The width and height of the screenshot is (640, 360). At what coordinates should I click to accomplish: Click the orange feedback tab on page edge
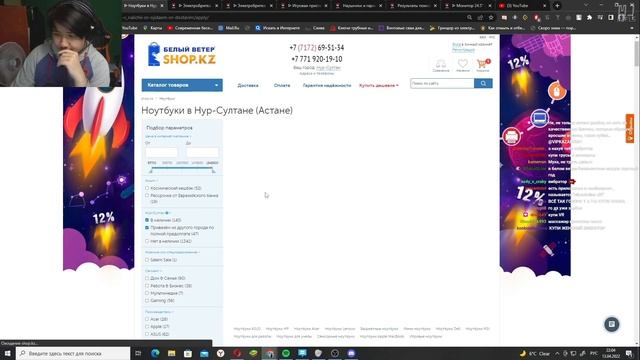click(x=630, y=129)
